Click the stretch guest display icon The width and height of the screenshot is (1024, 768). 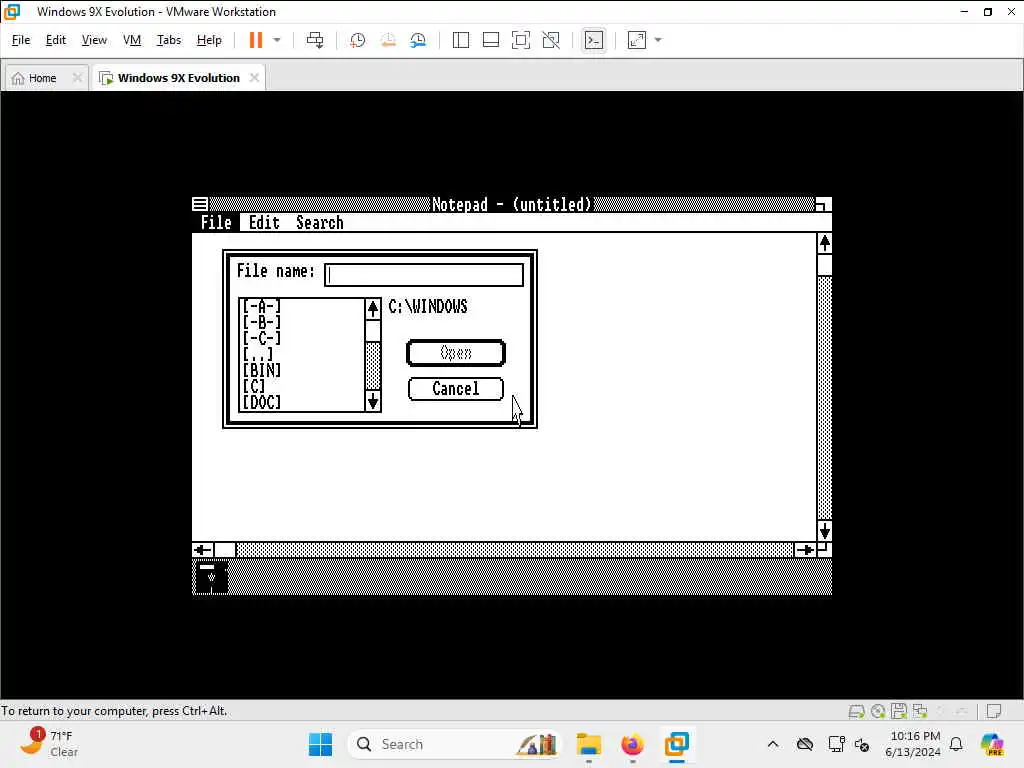pos(637,40)
